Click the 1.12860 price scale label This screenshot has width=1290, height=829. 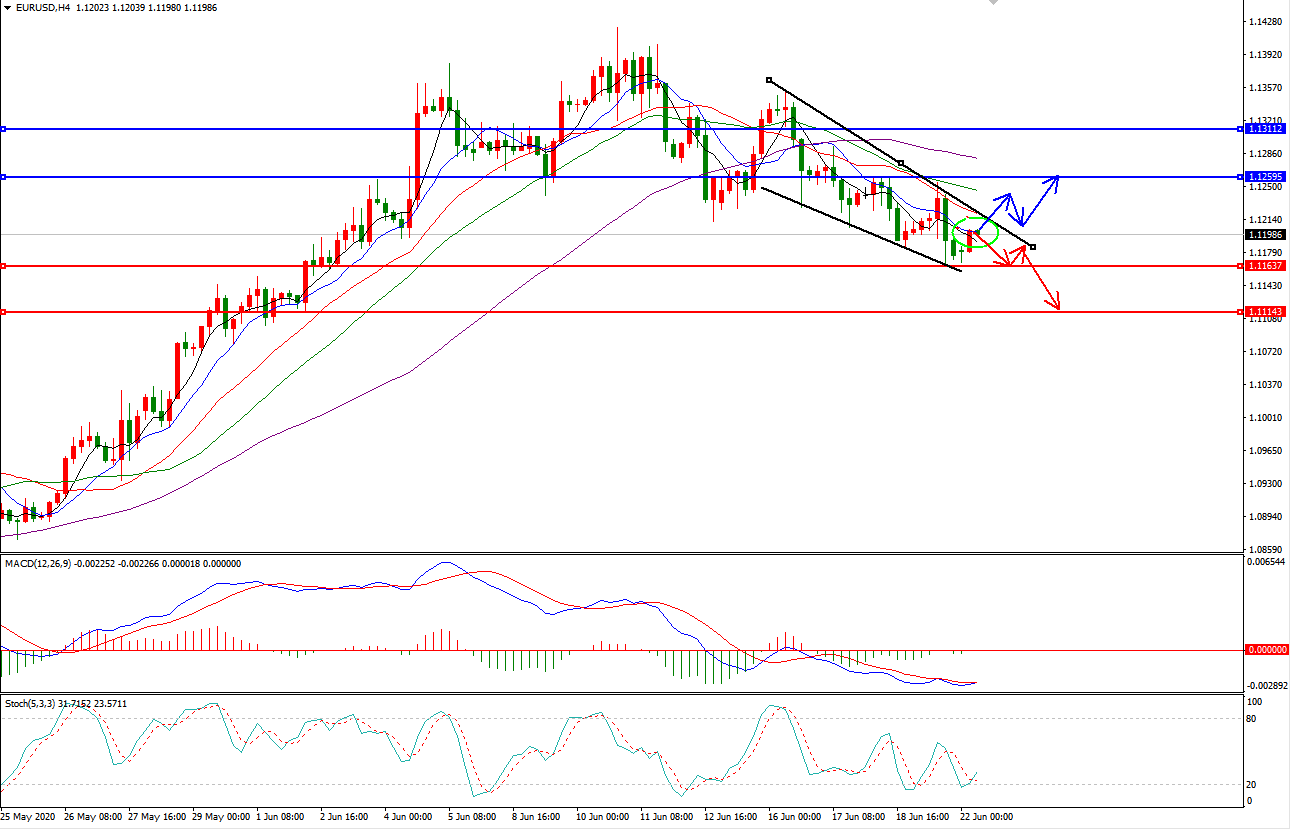click(x=1265, y=153)
